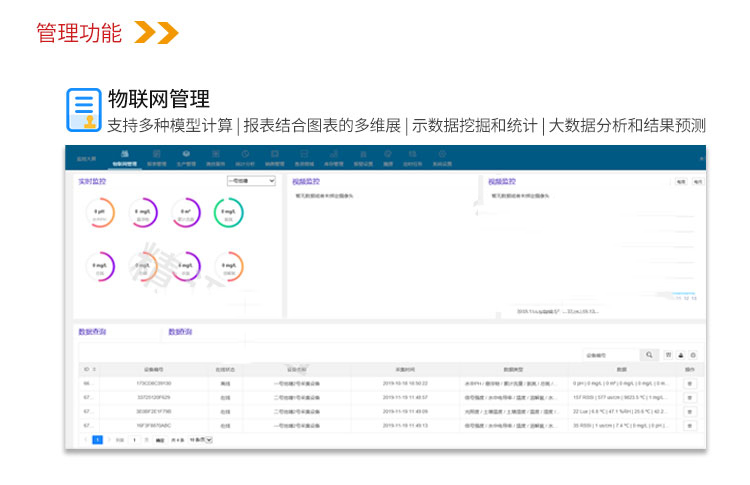This screenshot has width=750, height=485.
Task: Click timestamp 2019-10-18 18:50:22
Action: (405, 384)
